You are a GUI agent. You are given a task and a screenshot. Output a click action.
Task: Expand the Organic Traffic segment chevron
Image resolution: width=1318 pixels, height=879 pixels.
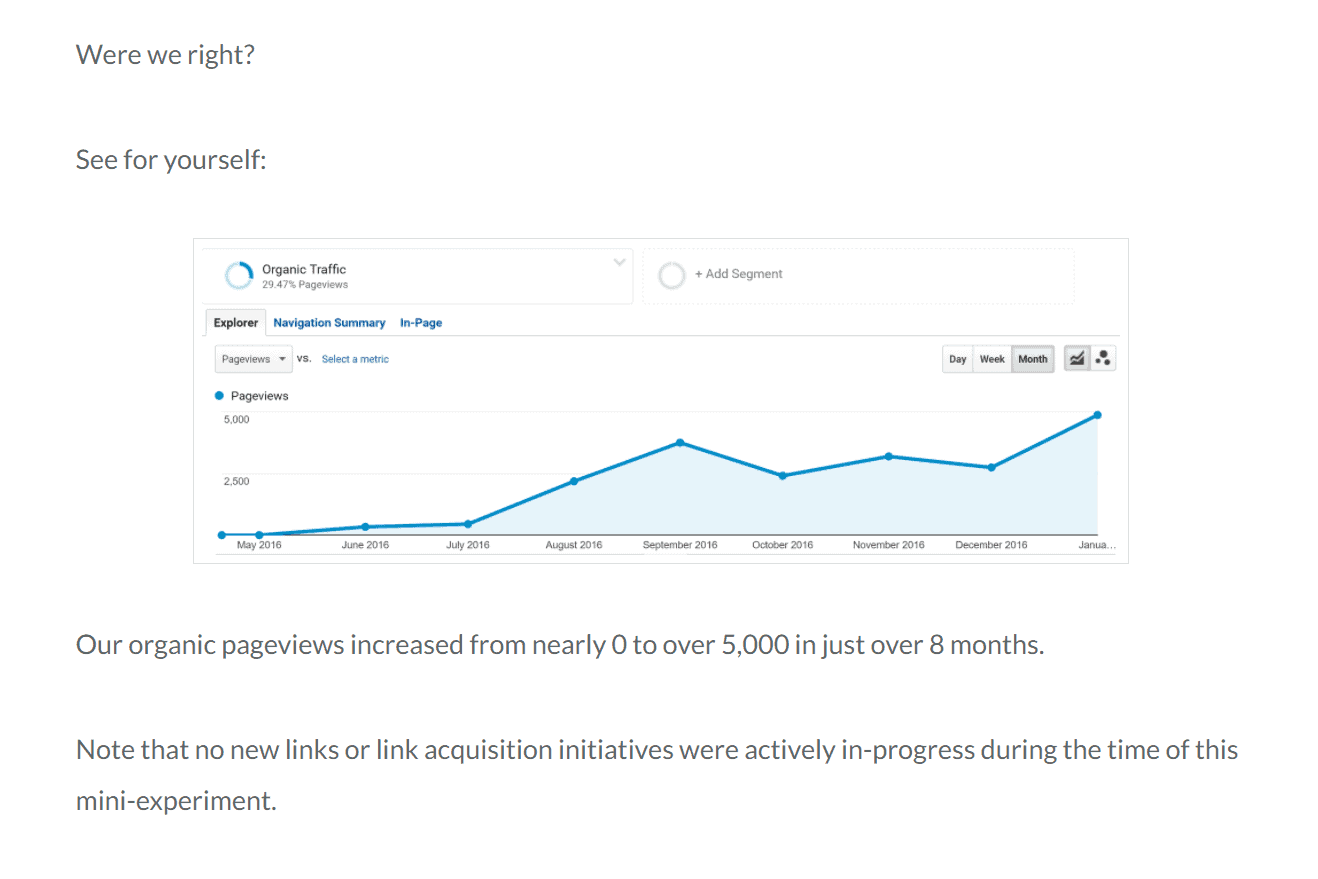tap(619, 261)
